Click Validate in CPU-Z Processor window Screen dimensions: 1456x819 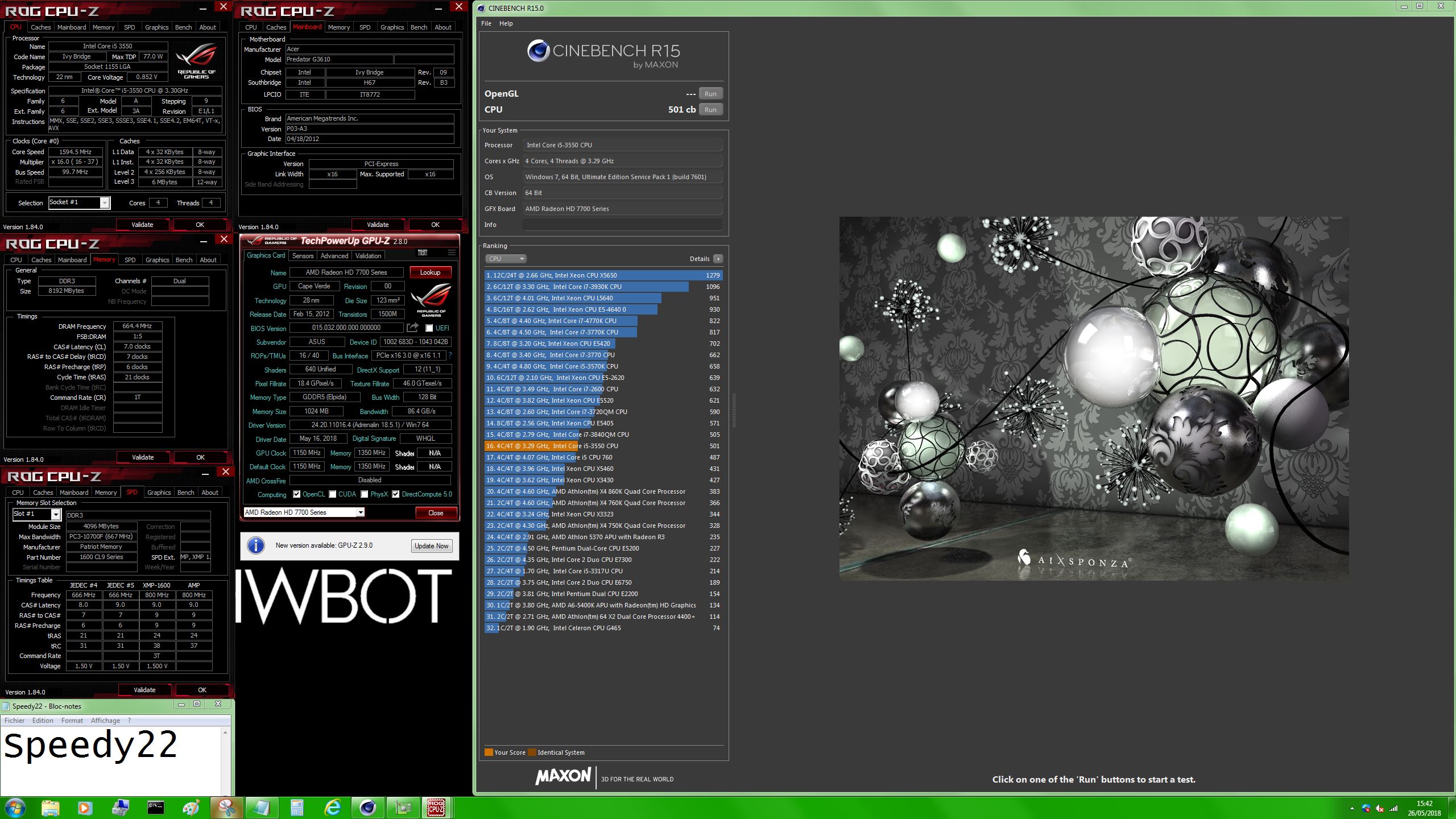[142, 225]
